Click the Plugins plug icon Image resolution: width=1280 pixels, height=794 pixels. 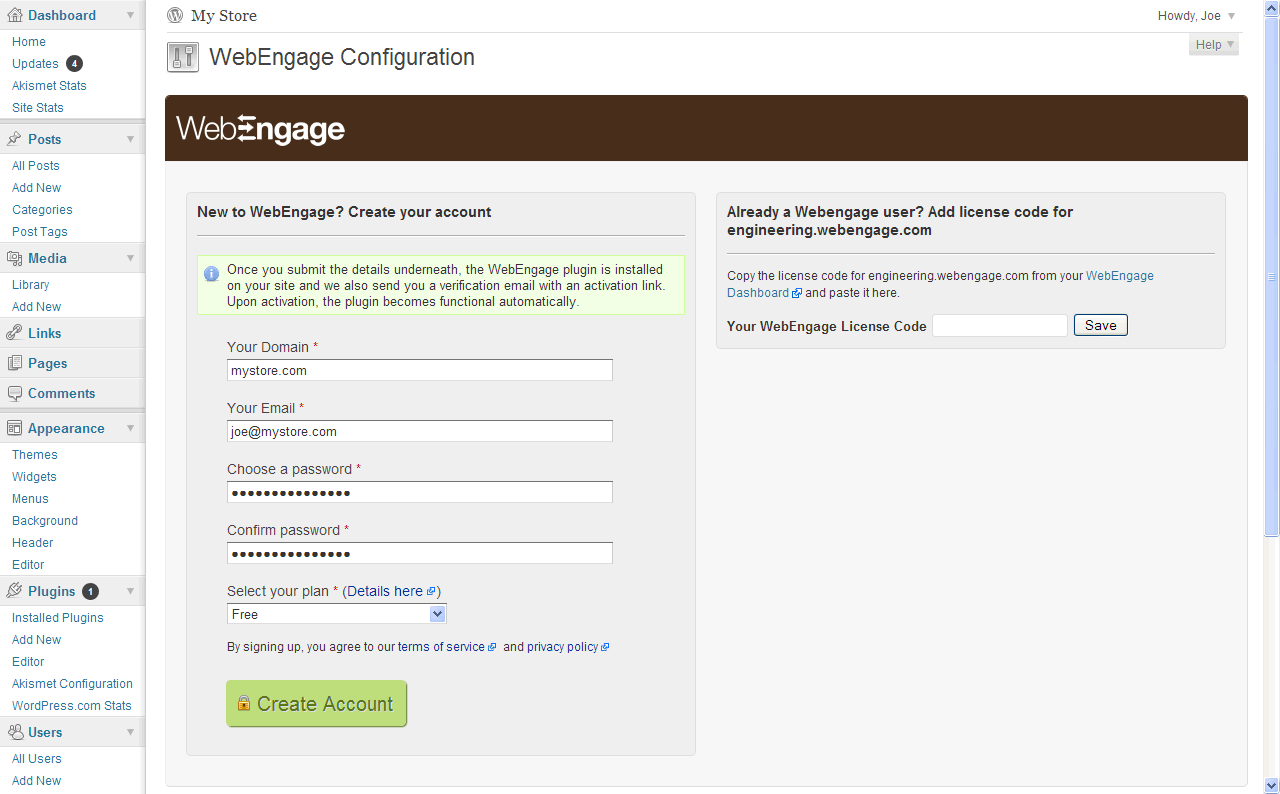(15, 591)
